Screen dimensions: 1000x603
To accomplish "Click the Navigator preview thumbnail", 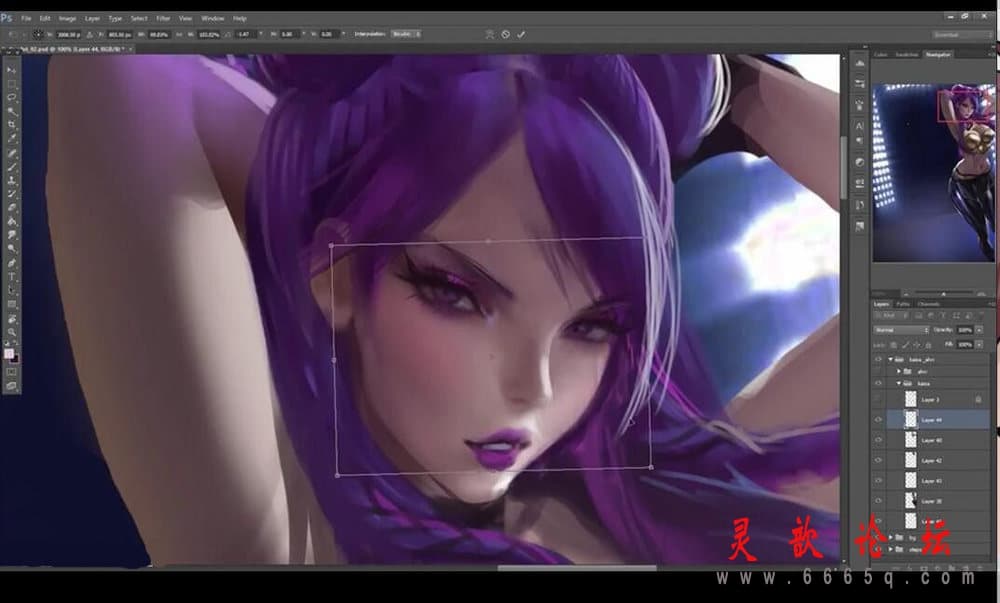I will 933,173.
